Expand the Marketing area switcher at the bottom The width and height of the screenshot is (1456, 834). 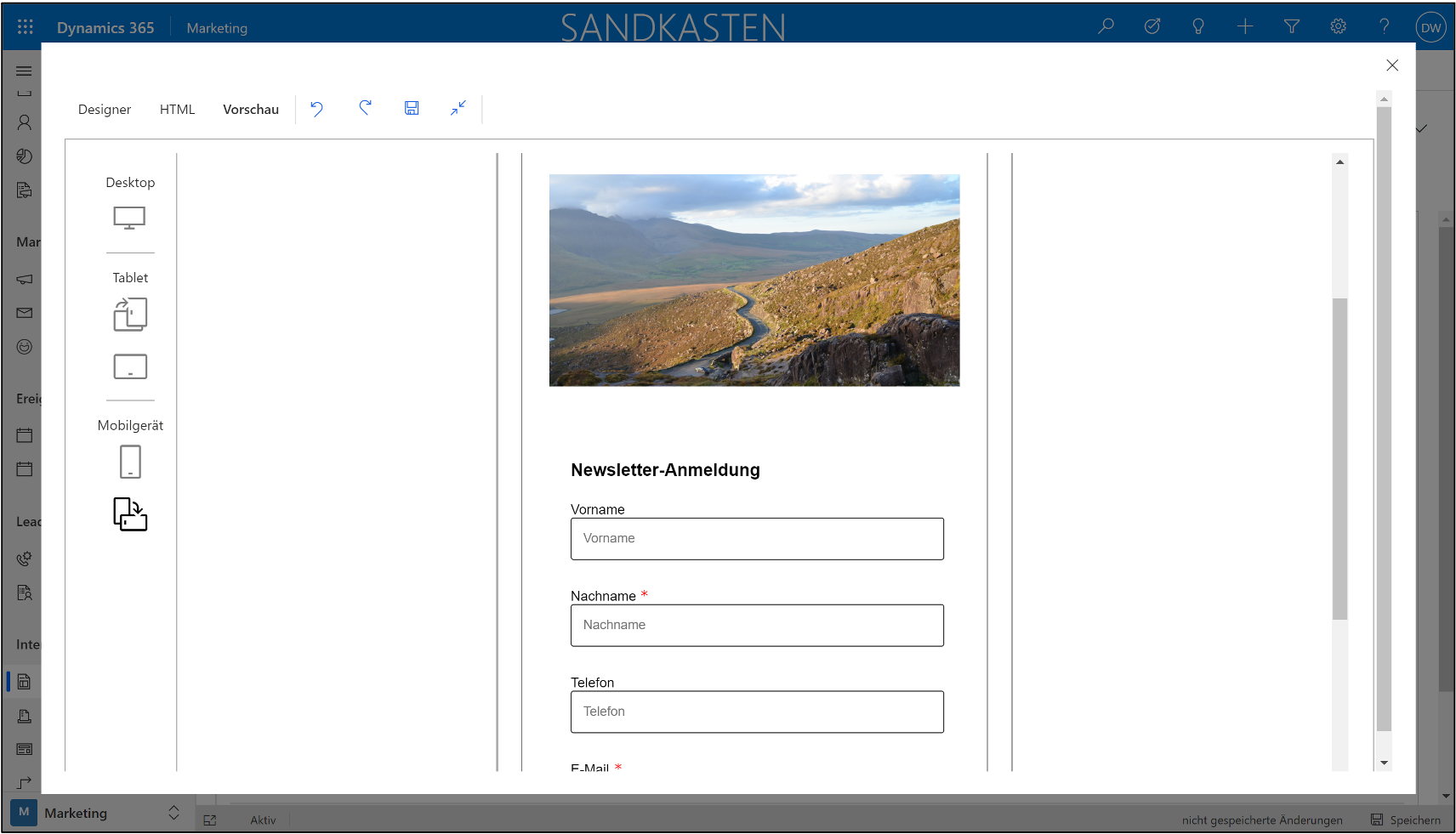tap(173, 813)
